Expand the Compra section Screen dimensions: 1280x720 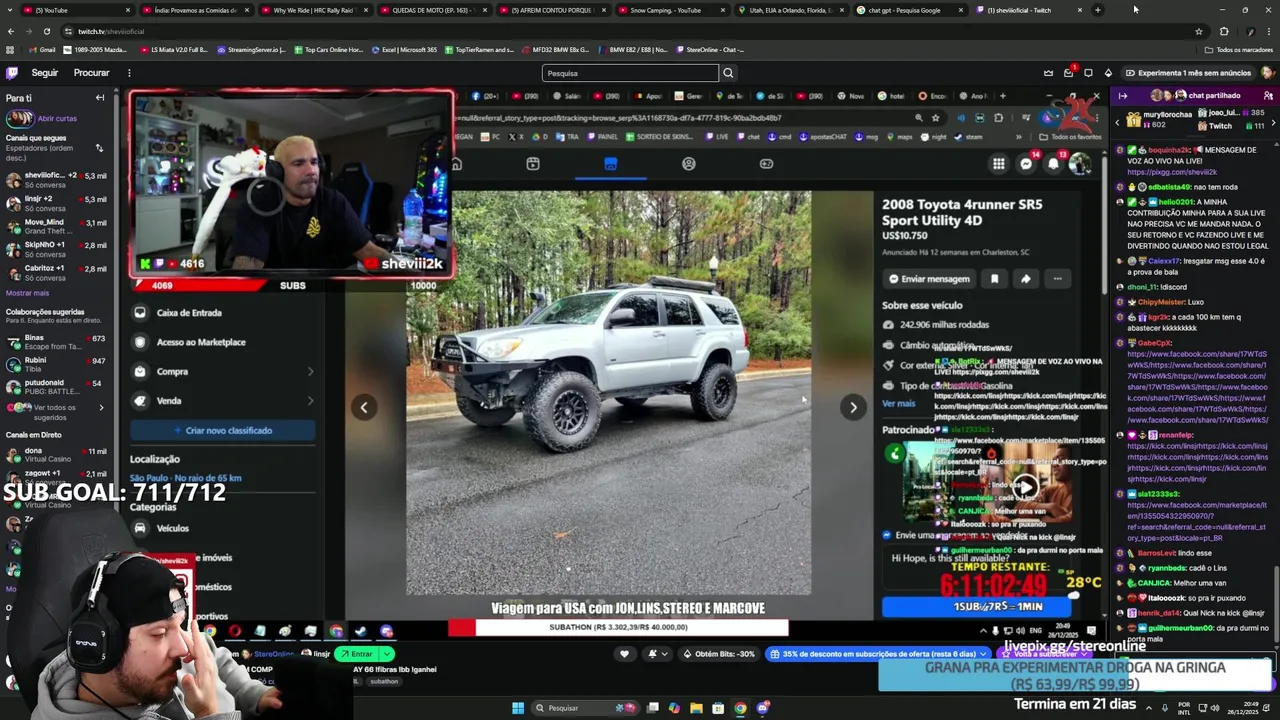coord(222,371)
